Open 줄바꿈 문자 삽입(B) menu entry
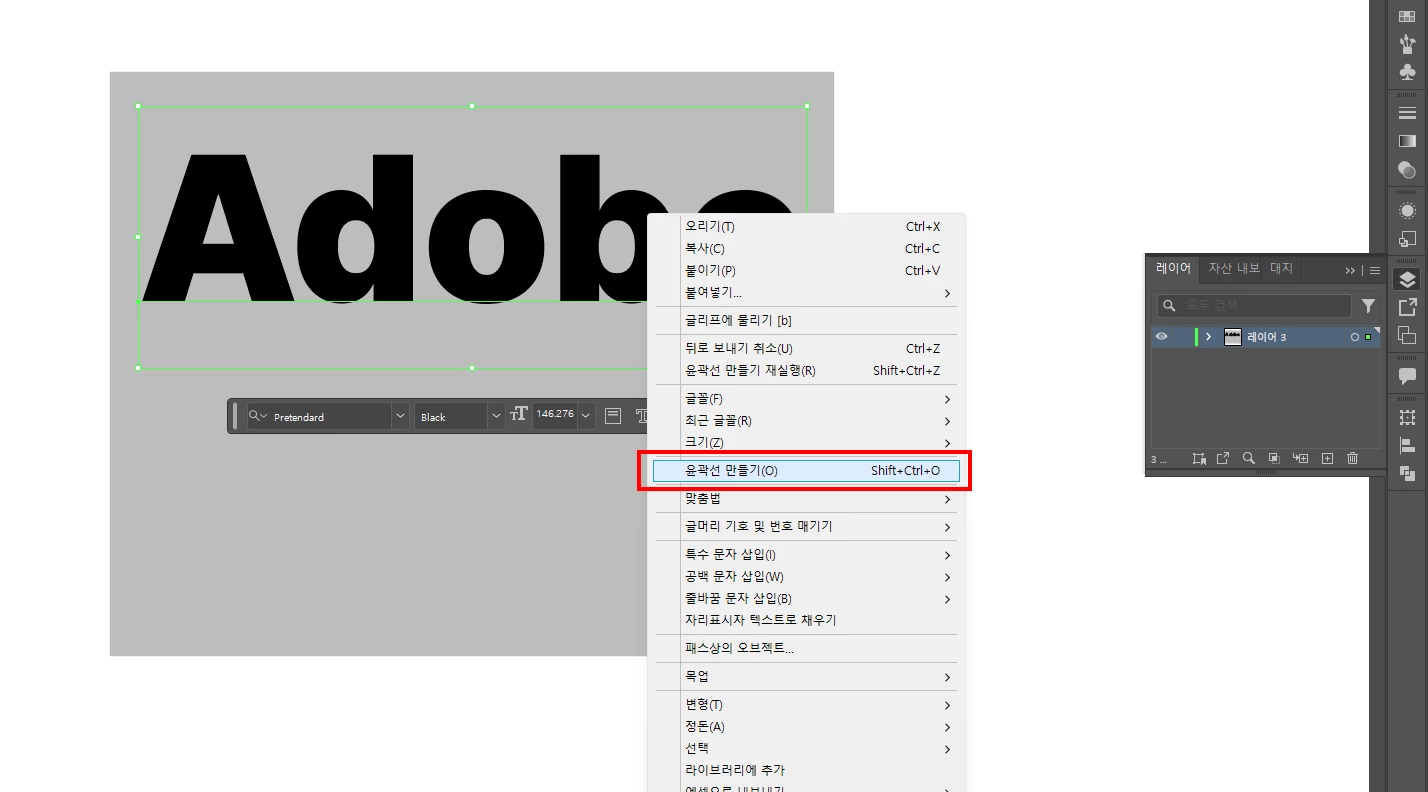This screenshot has width=1428, height=792. (x=806, y=598)
